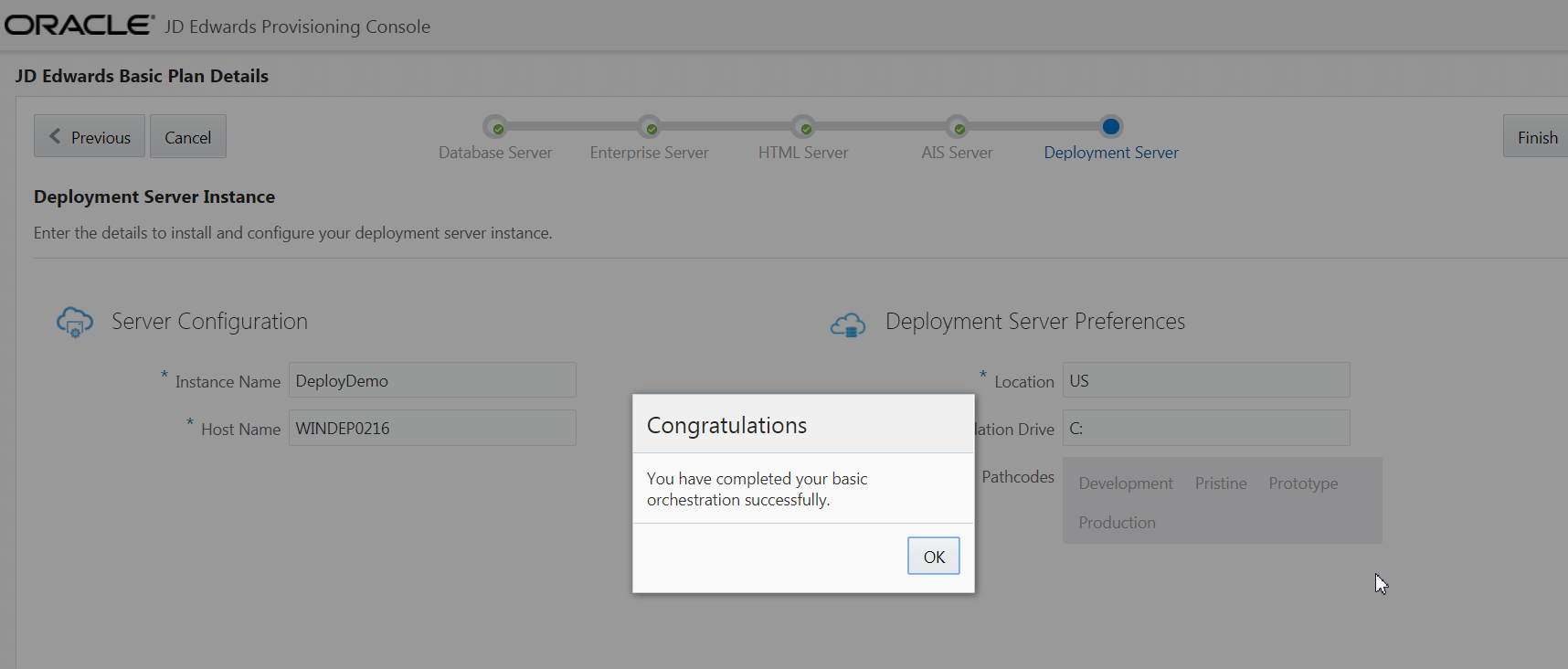Viewport: 1568px width, 669px height.
Task: Open the Deployment Server step label
Action: 1111,153
